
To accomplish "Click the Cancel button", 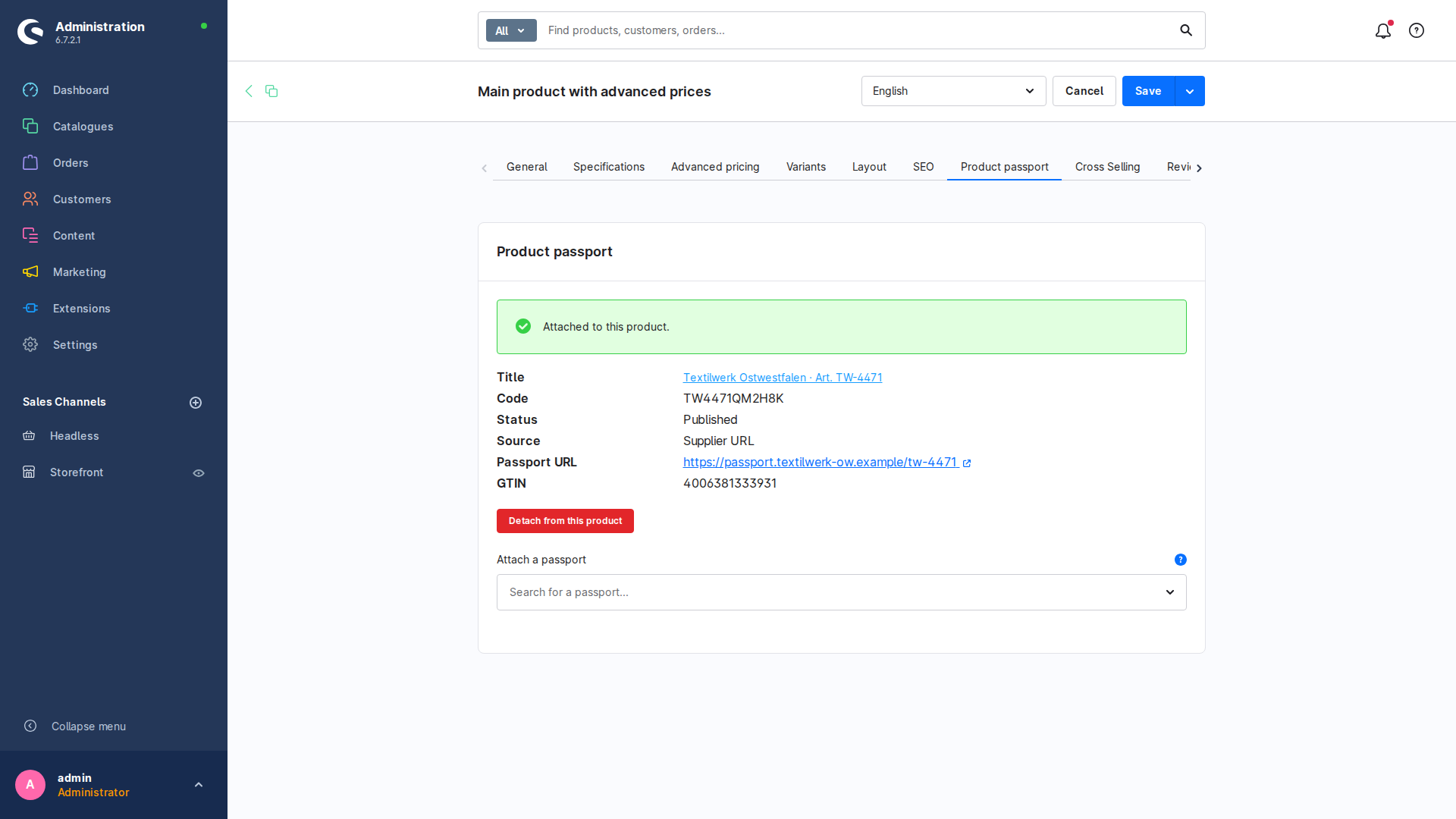I will [x=1084, y=91].
